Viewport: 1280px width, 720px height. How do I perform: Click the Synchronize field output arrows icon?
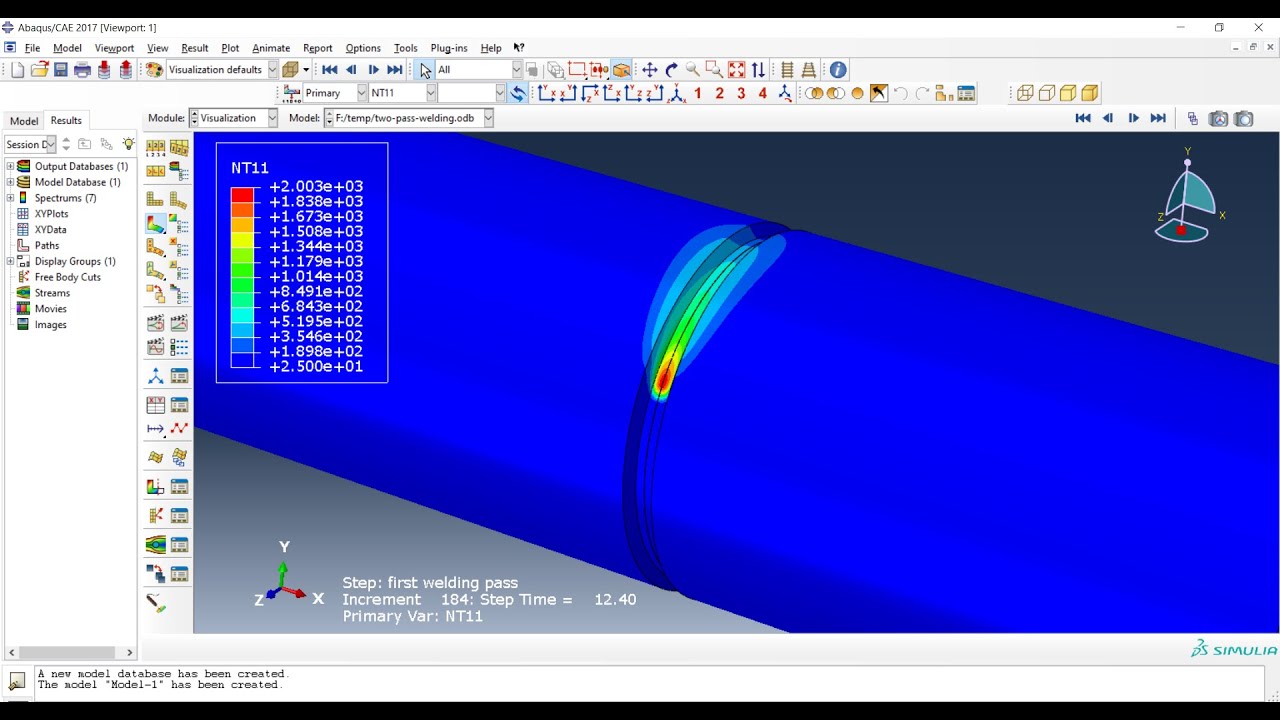pyautogui.click(x=518, y=93)
